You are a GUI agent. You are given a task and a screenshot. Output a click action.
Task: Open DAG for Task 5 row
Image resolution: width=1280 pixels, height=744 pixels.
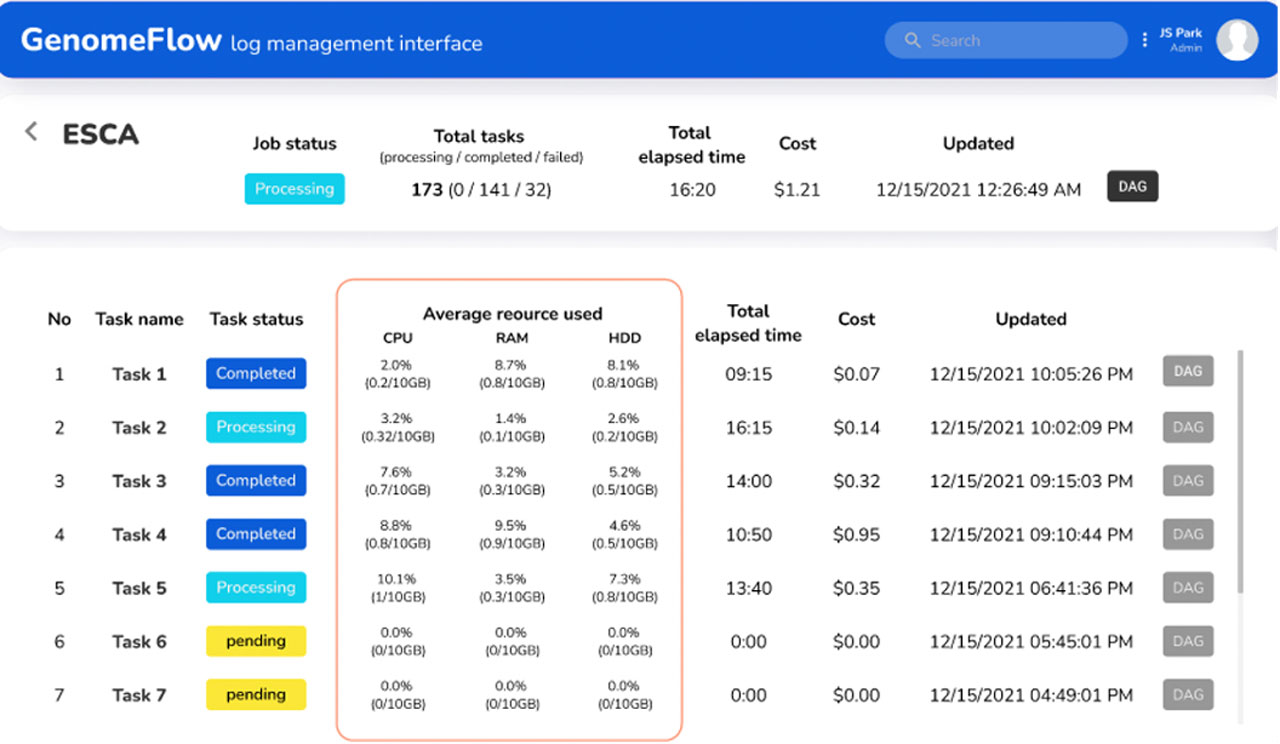coord(1188,587)
